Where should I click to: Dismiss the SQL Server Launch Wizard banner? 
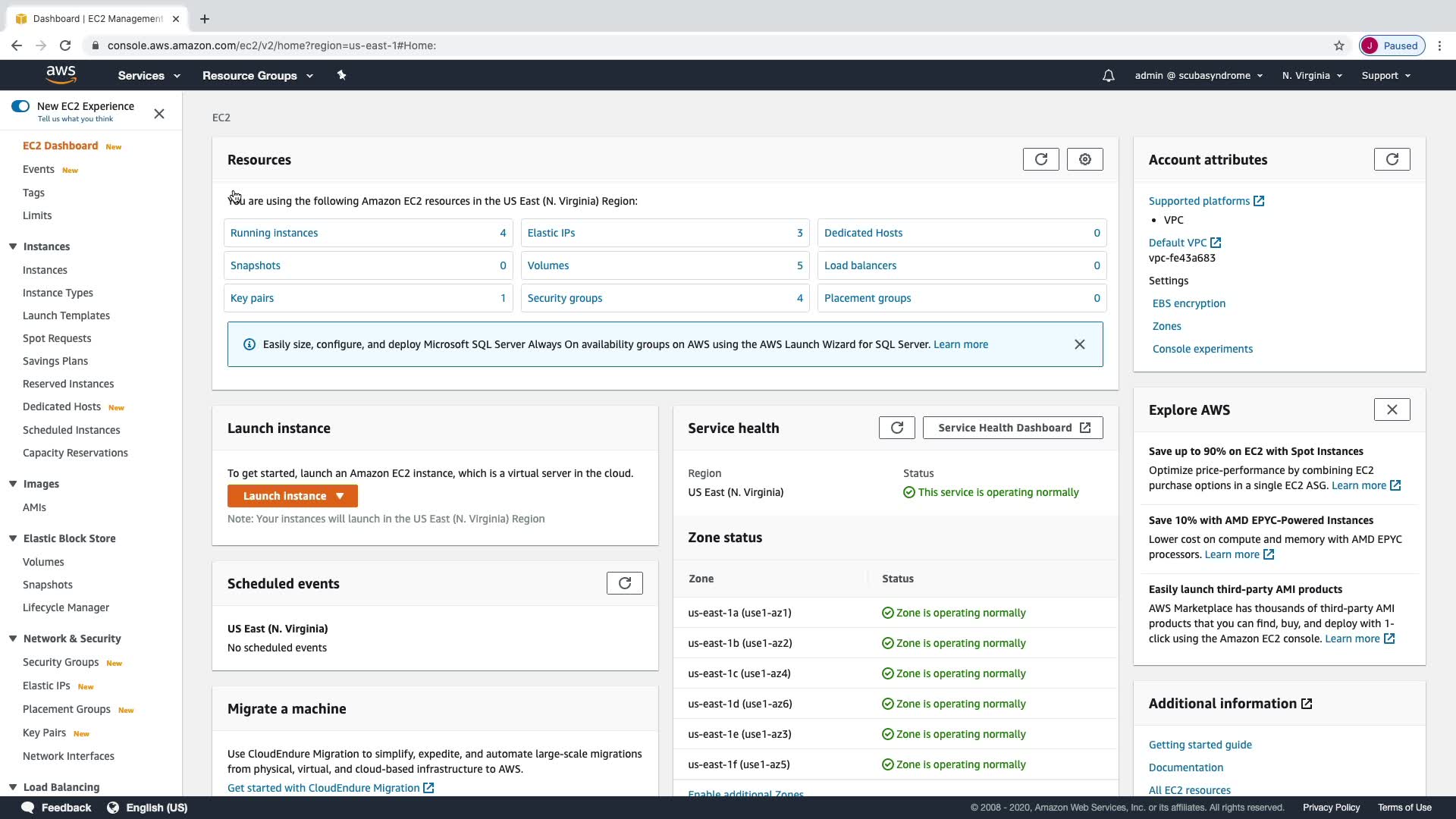point(1079,344)
